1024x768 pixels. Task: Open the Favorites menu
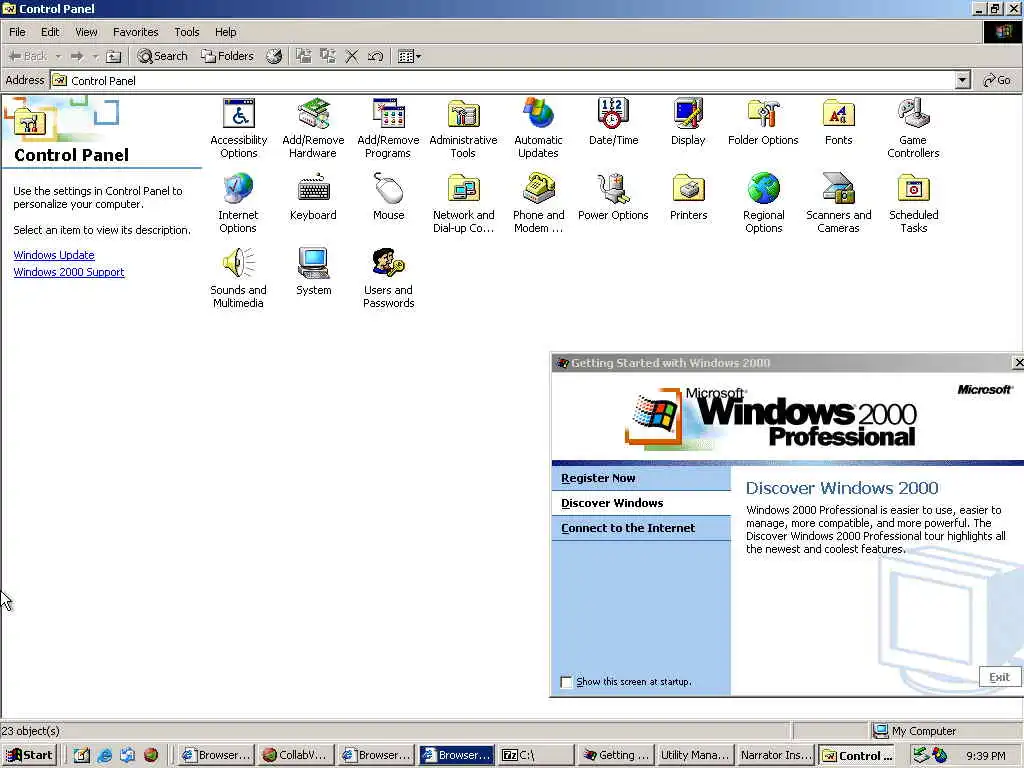tap(136, 32)
